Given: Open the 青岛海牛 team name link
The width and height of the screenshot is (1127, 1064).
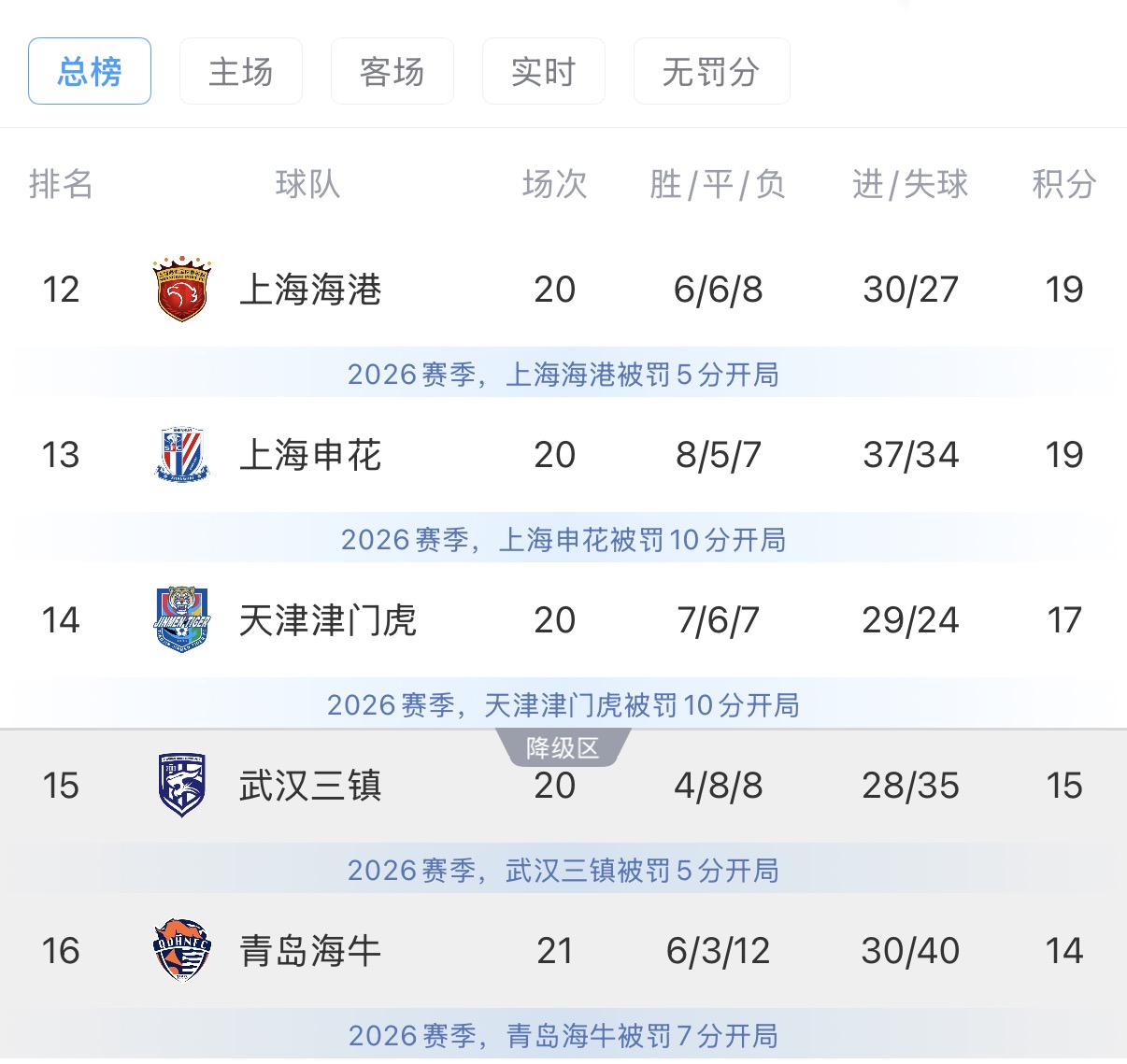Looking at the screenshot, I should pyautogui.click(x=310, y=951).
